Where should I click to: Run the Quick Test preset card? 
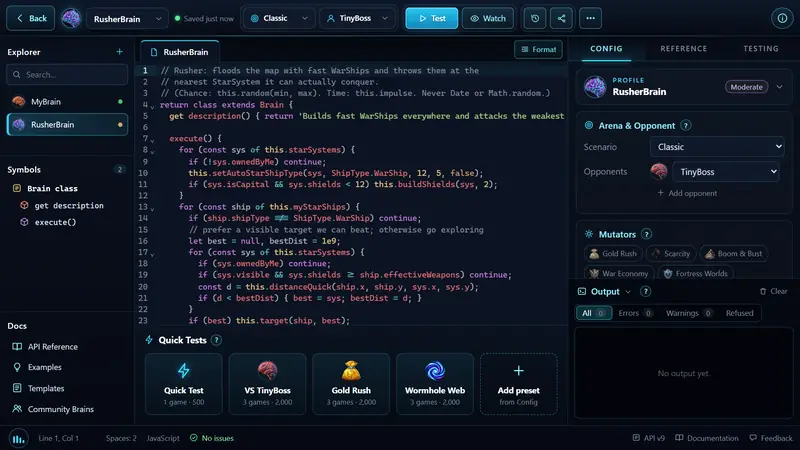point(184,384)
